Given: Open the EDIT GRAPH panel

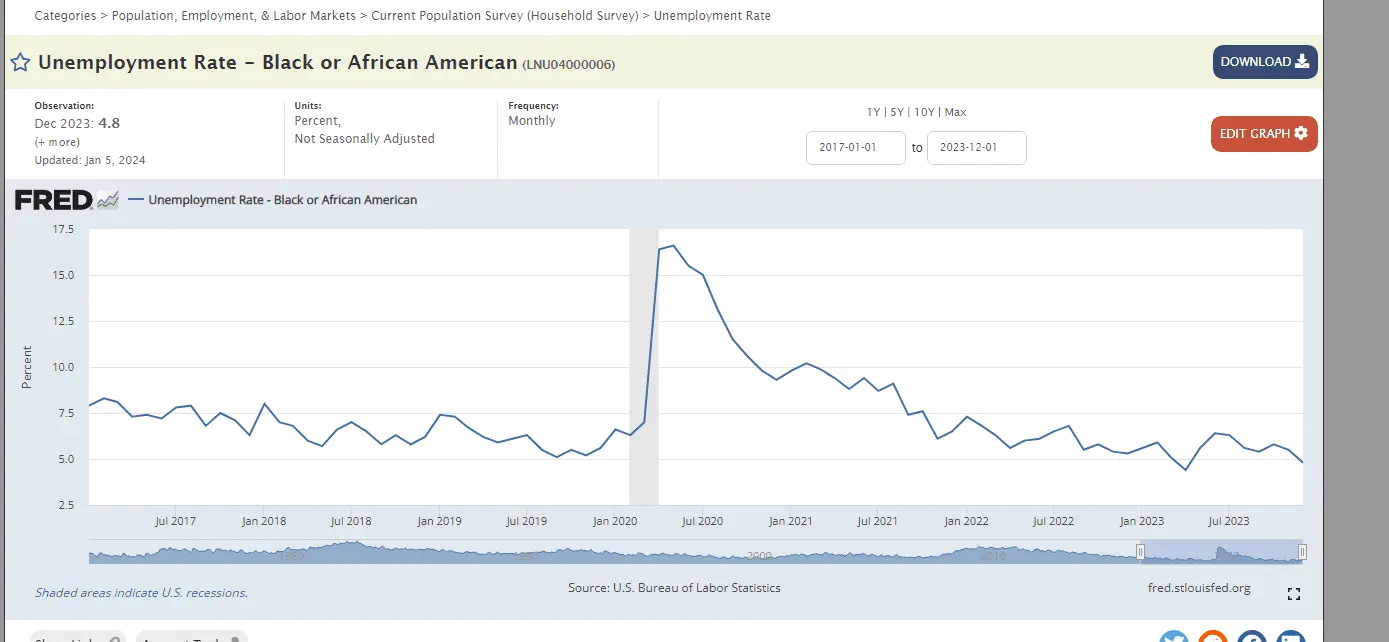Looking at the screenshot, I should click(x=1264, y=134).
